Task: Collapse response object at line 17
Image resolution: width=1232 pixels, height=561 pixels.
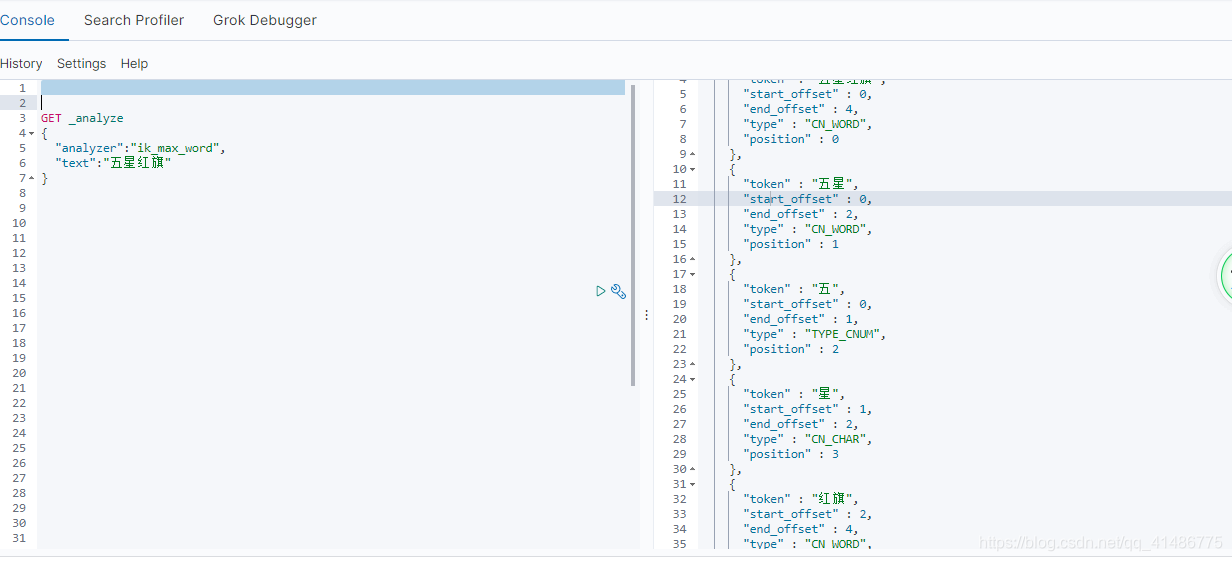Action: [693, 274]
